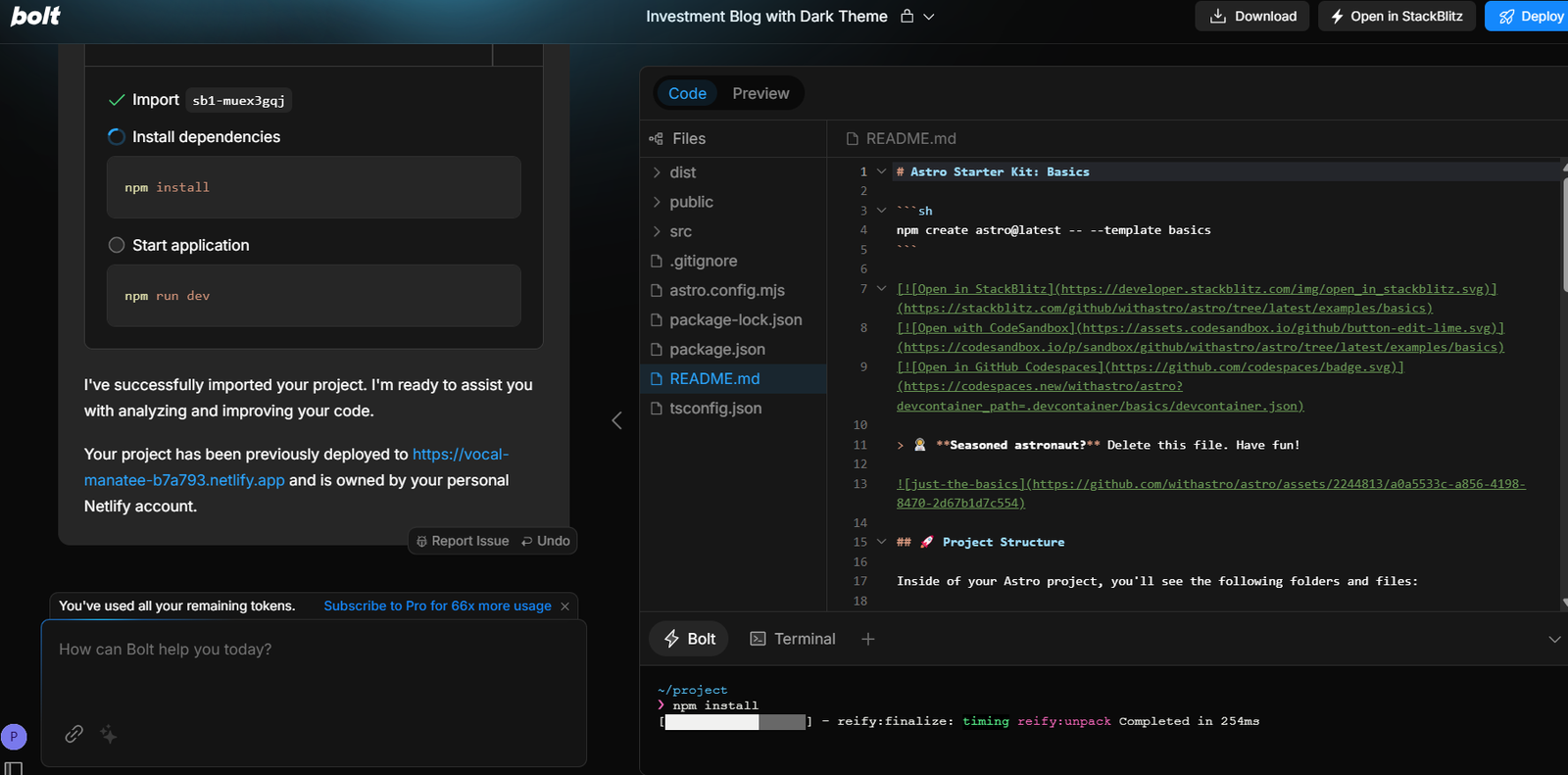Click the sb1-muex3gqj import badge
This screenshot has width=1568, height=775.
point(238,100)
